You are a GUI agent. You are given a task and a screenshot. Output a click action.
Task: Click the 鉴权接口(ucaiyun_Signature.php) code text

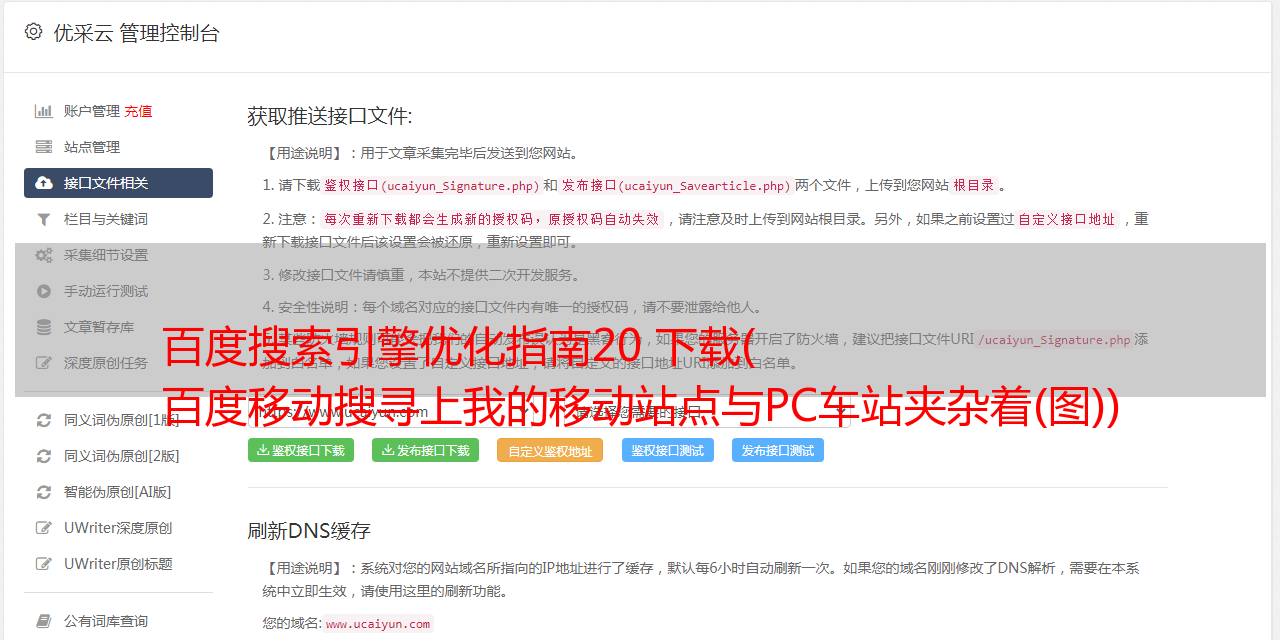pyautogui.click(x=431, y=185)
